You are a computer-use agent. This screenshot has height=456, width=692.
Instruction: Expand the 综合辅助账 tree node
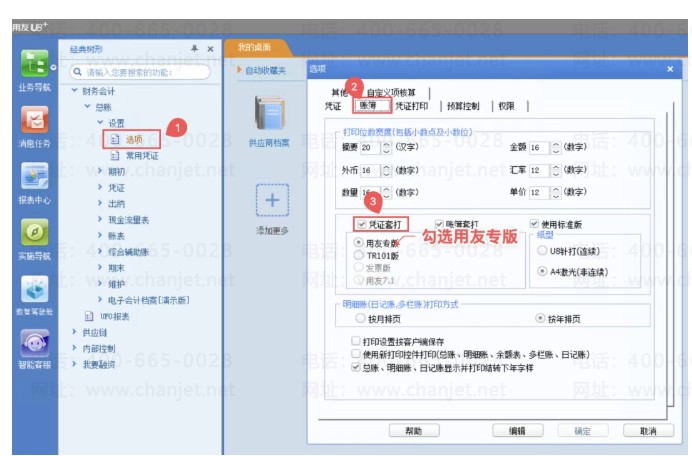[x=100, y=252]
